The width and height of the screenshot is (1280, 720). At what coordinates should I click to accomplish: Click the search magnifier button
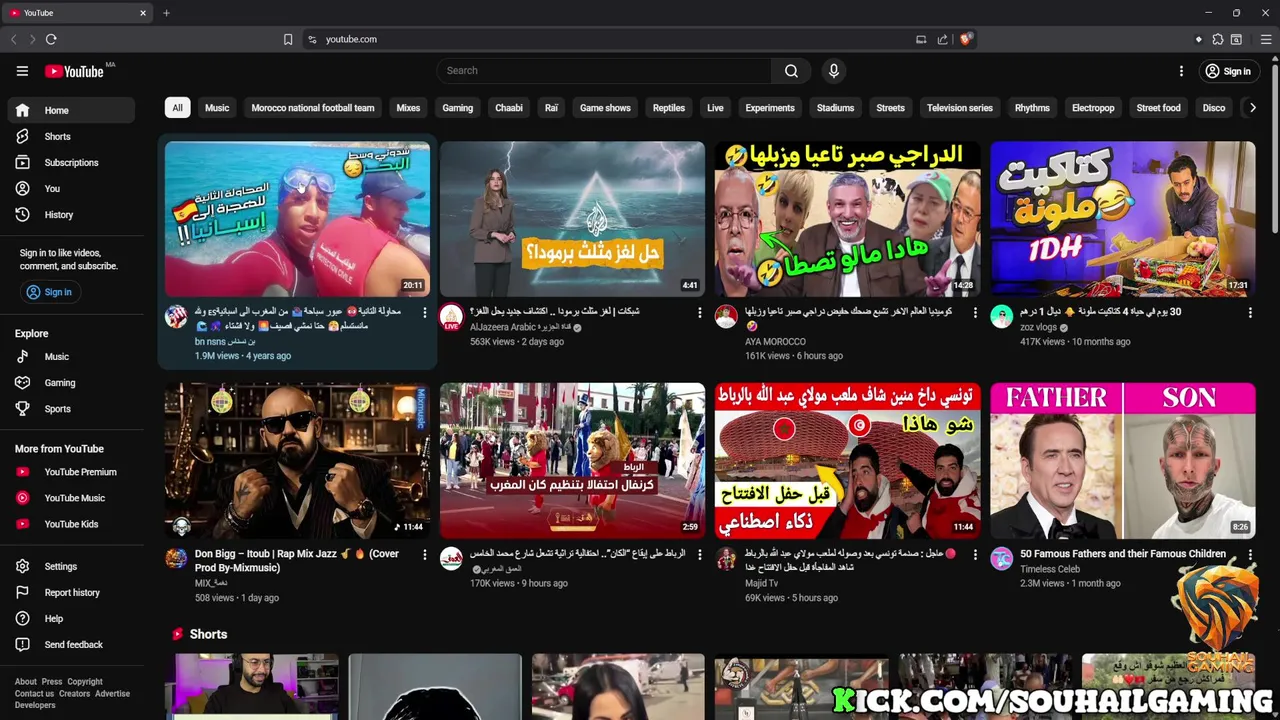tap(791, 71)
